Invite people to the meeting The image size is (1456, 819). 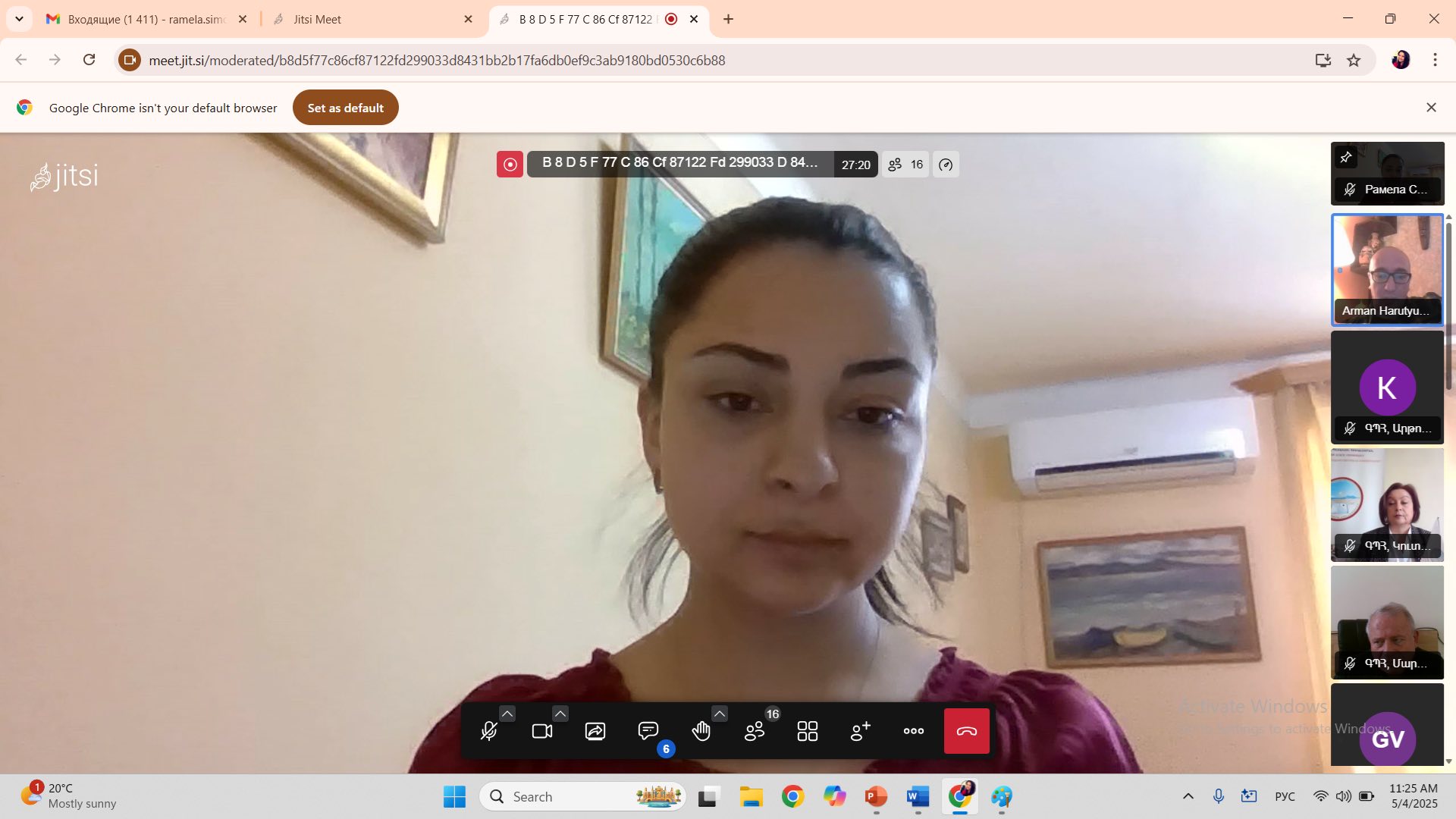(x=861, y=731)
